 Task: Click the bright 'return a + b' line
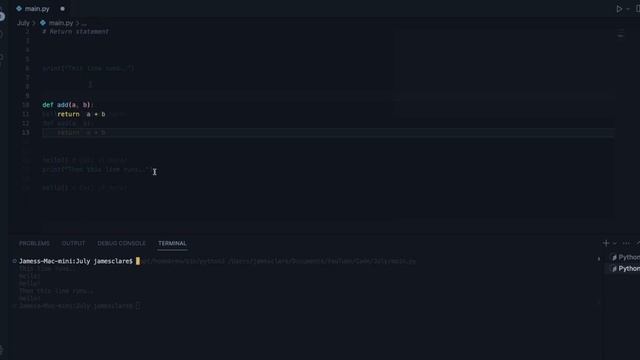81,114
